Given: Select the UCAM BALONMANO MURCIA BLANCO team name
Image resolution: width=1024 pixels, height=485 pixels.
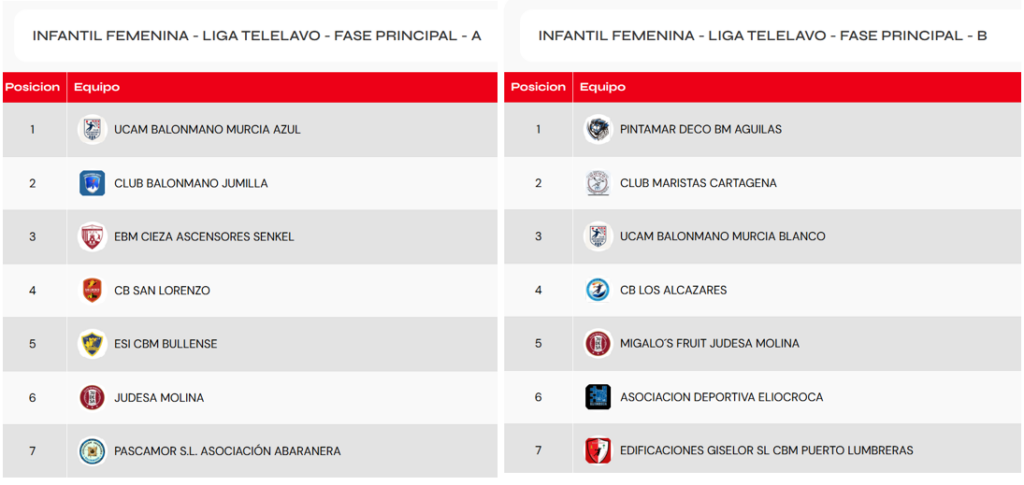Looking at the screenshot, I should 722,236.
